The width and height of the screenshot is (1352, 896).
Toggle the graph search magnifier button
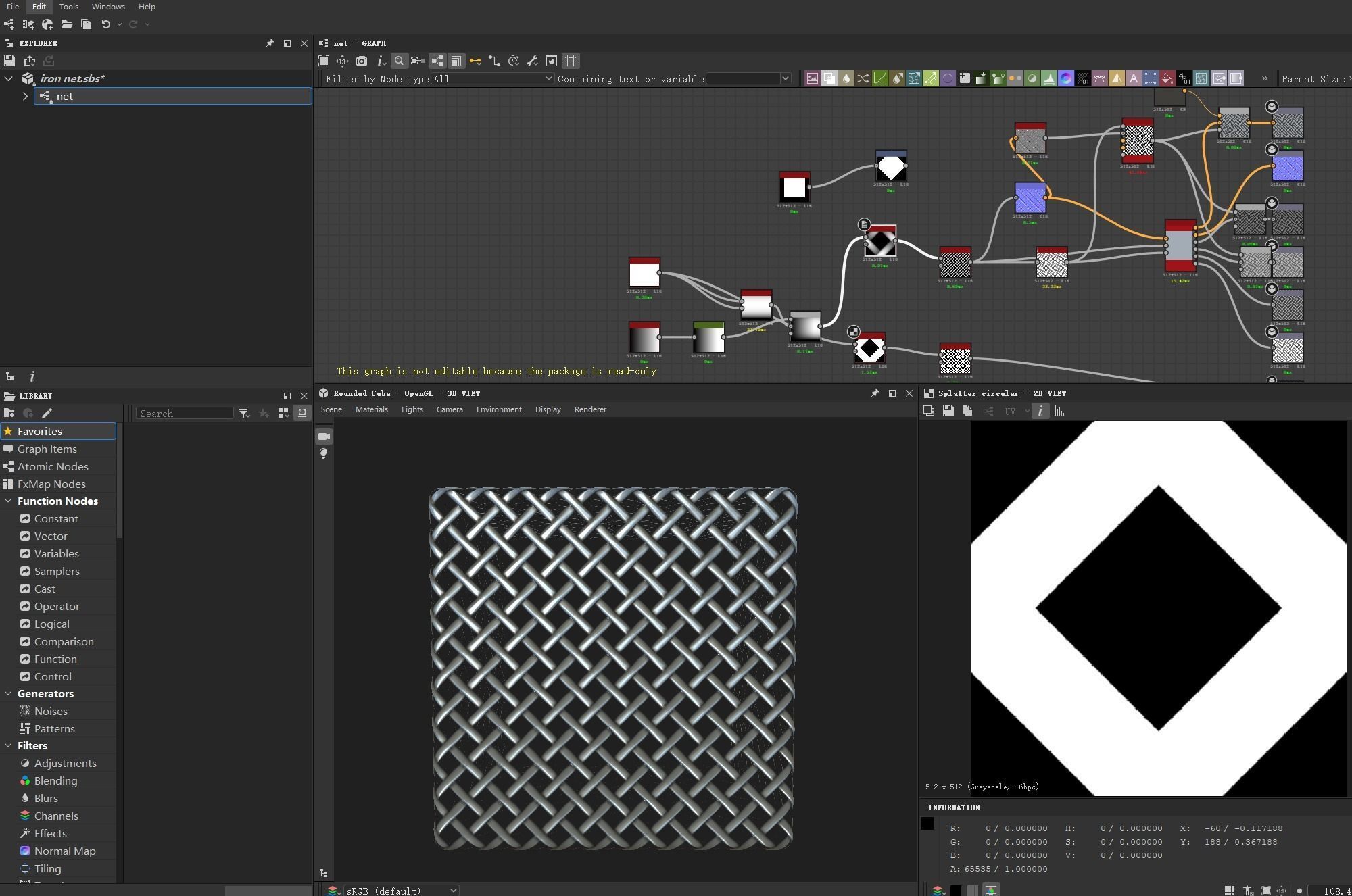[x=400, y=61]
